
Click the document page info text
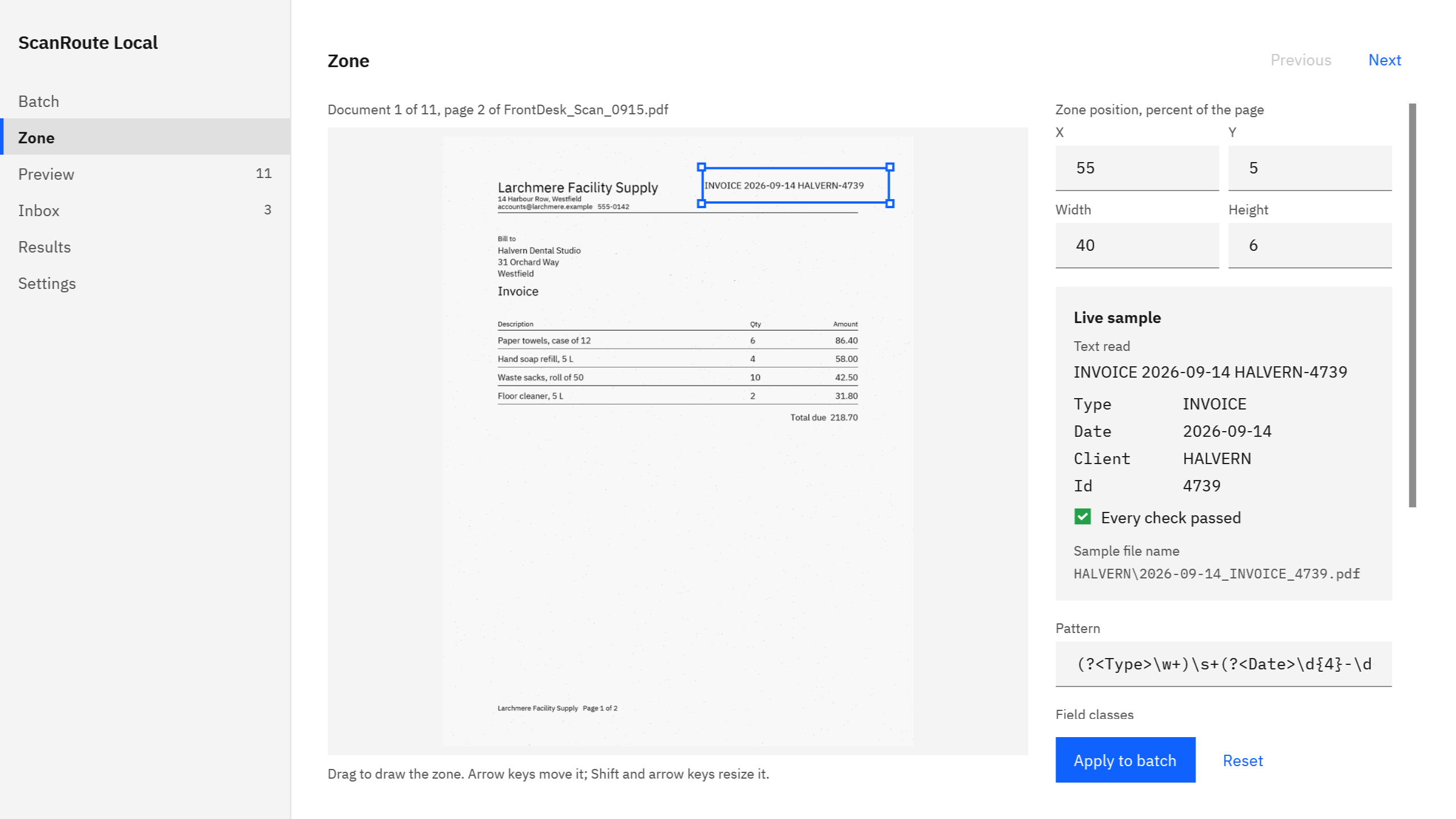(x=498, y=109)
